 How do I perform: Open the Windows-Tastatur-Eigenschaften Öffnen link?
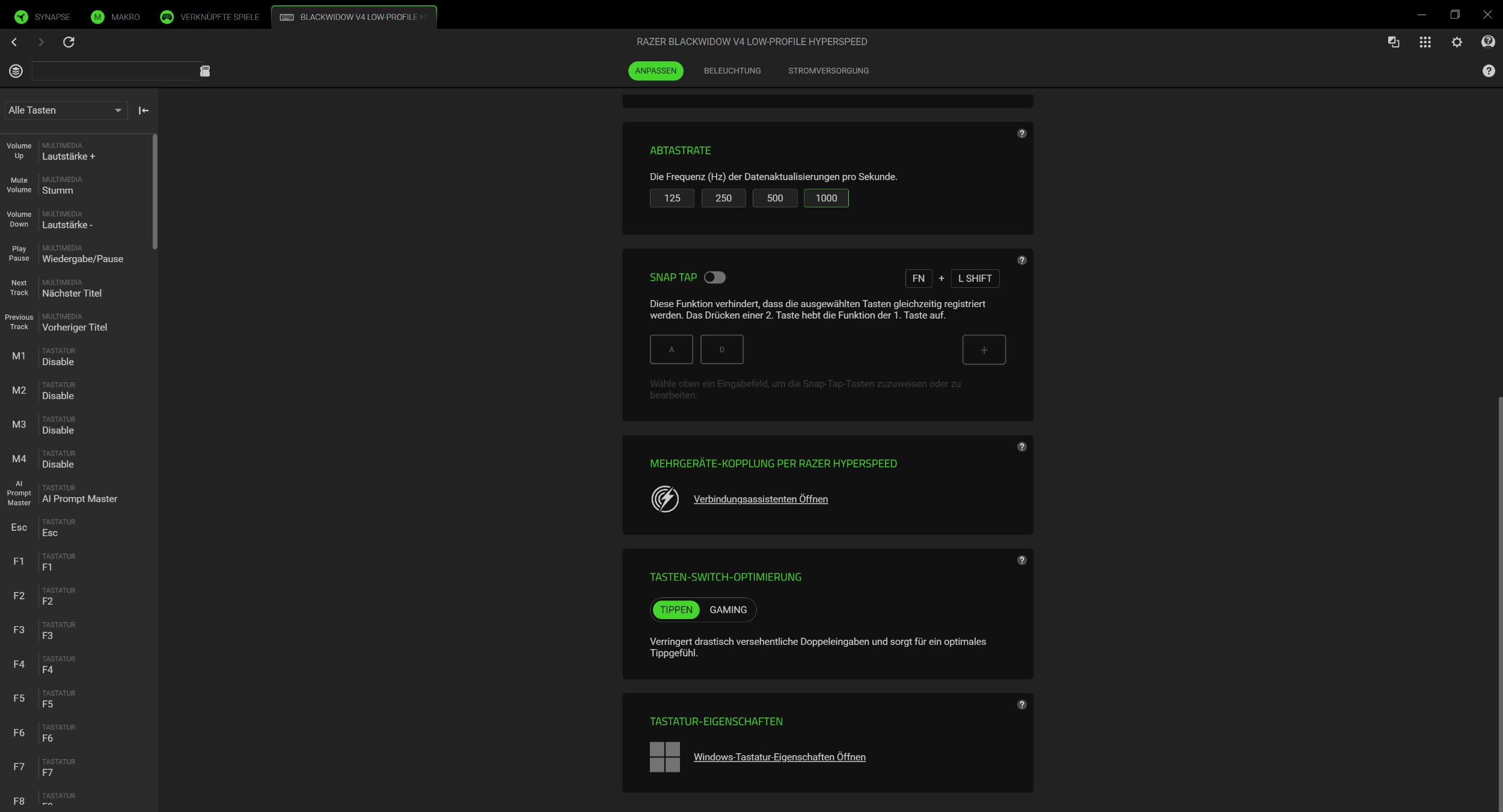pyautogui.click(x=780, y=757)
